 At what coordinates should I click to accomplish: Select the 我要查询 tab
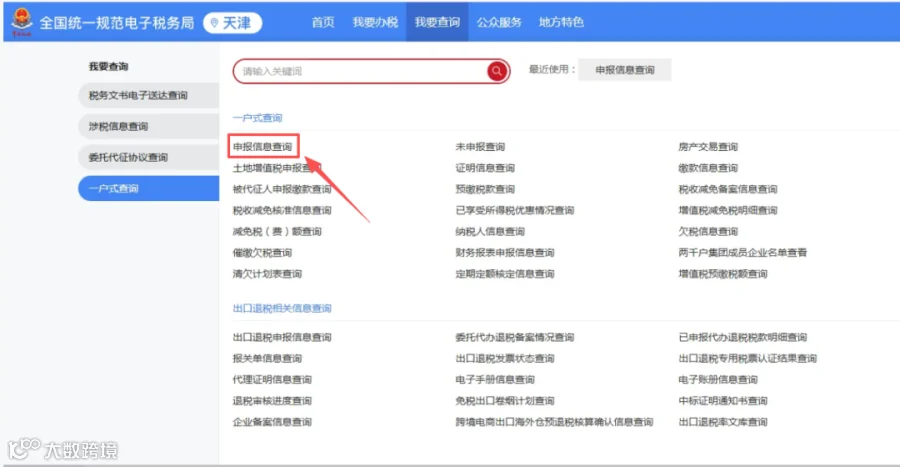(437, 22)
